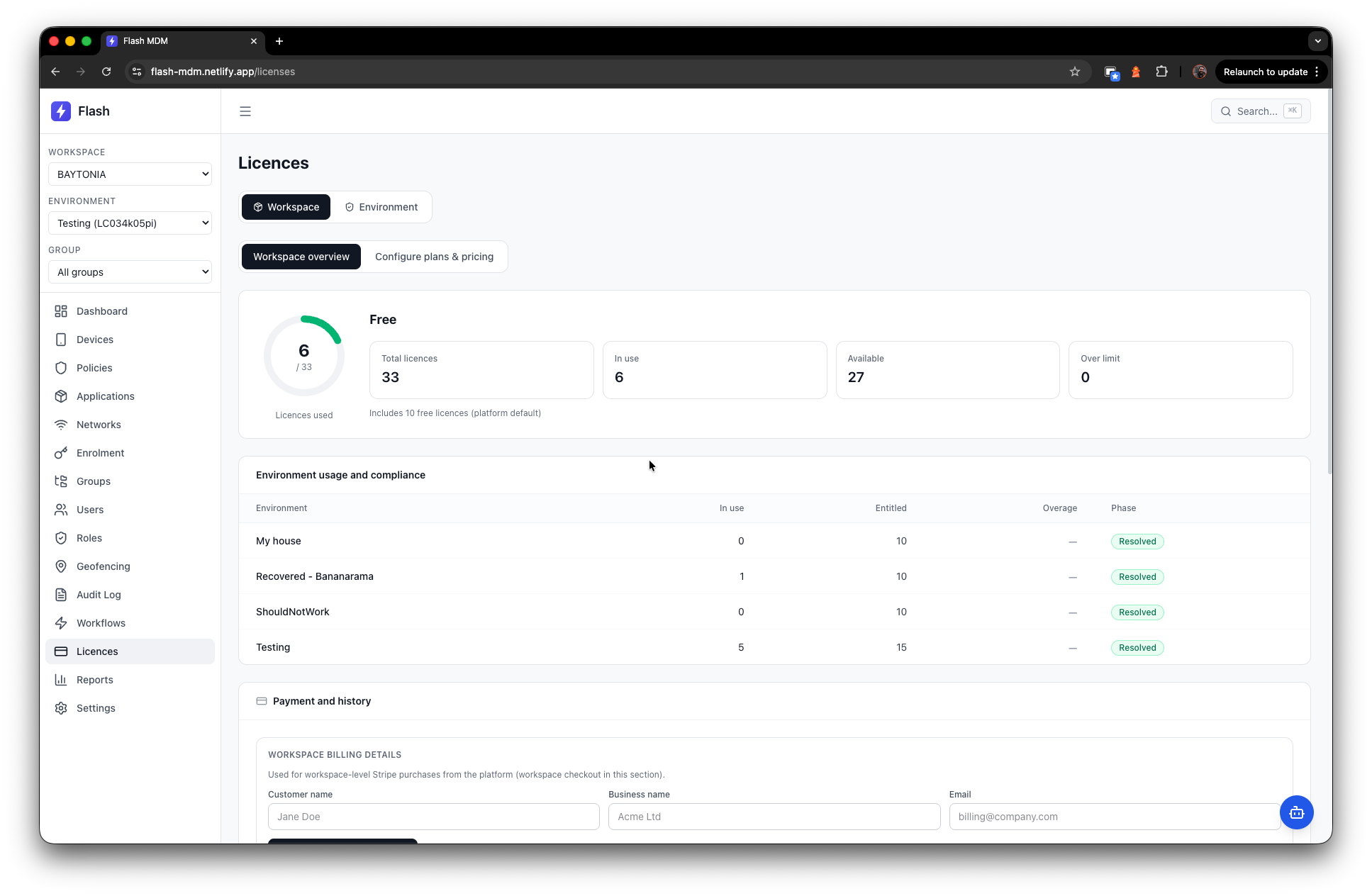Click the Customer name input field
This screenshot has width=1372, height=896.
tap(433, 817)
